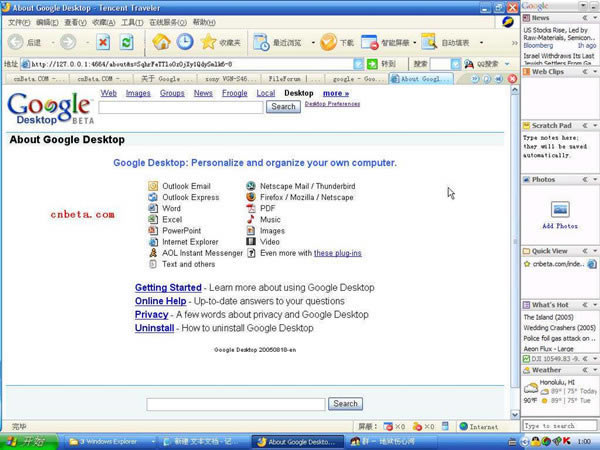Click the About Google Desktop taskbar button
Viewport: 600px width, 450px height.
tap(298, 442)
